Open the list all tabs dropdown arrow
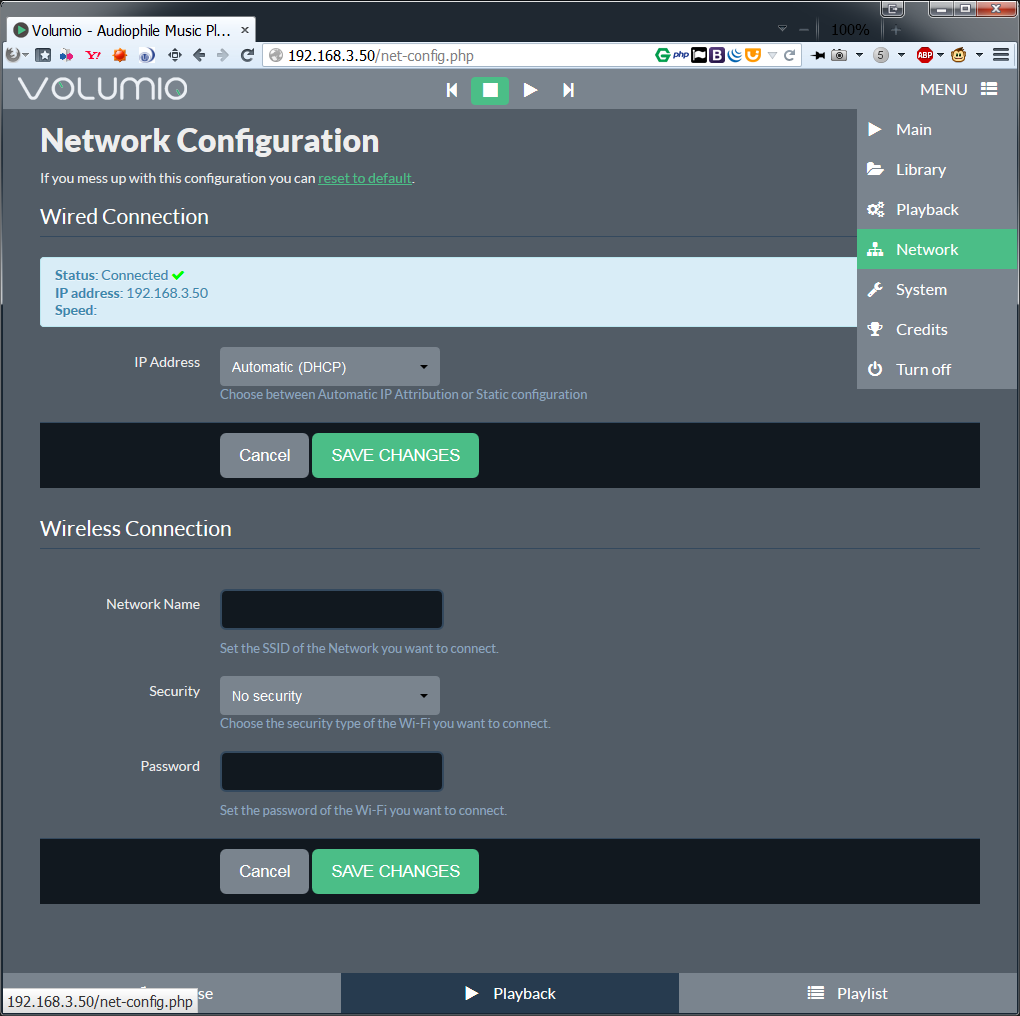 pos(783,29)
